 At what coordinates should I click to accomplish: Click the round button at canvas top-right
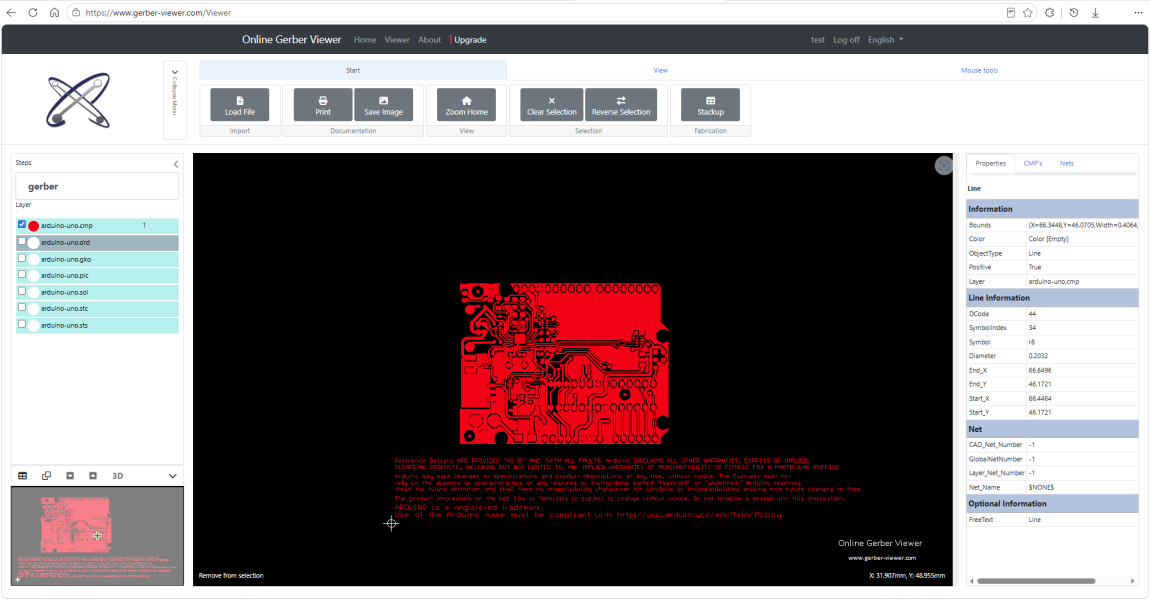point(943,166)
